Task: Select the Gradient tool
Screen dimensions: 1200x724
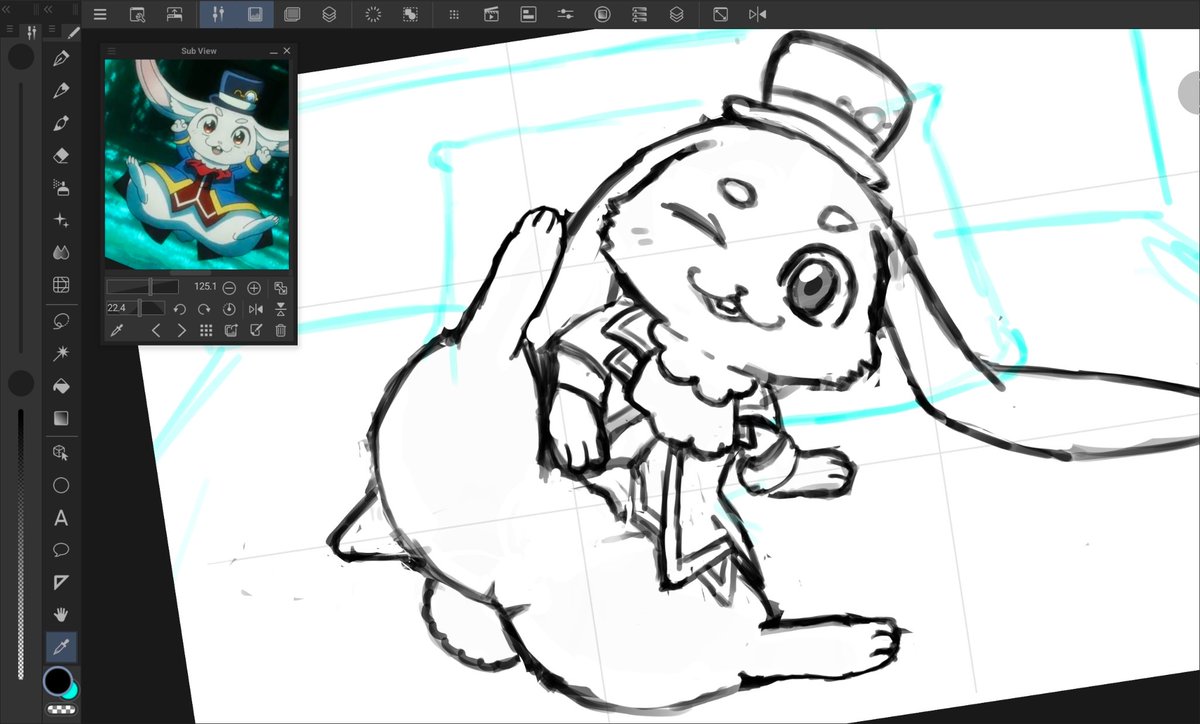Action: (61, 418)
